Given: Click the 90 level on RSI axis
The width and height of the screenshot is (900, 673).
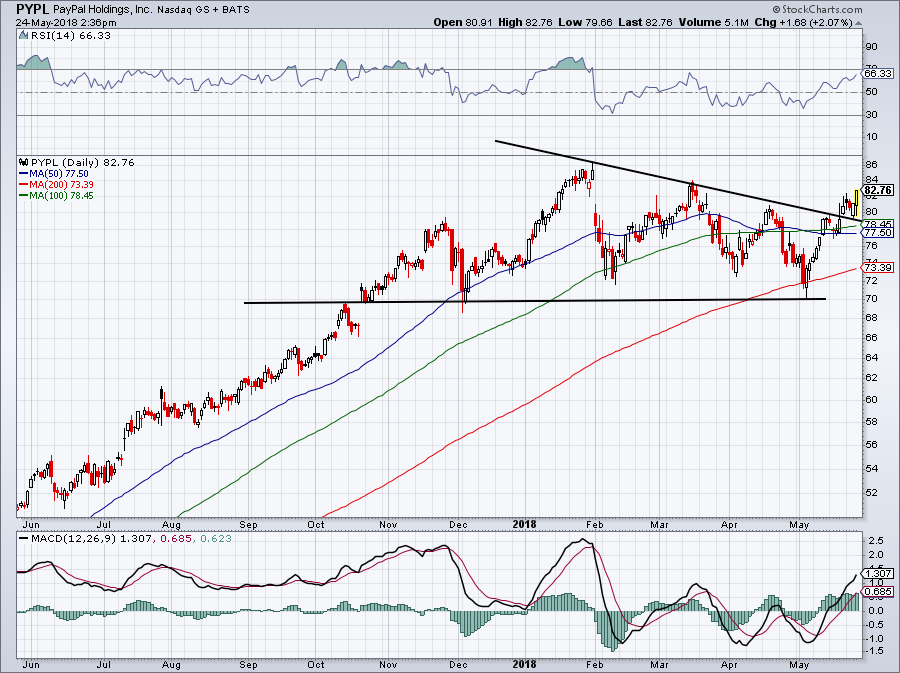Looking at the screenshot, I should pyautogui.click(x=871, y=46).
